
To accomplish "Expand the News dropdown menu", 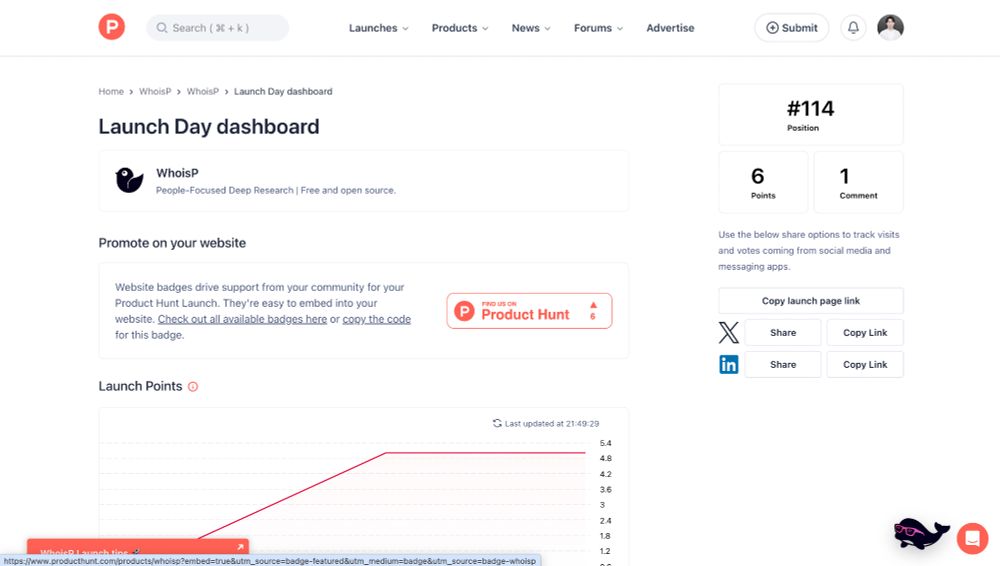I will [x=531, y=28].
